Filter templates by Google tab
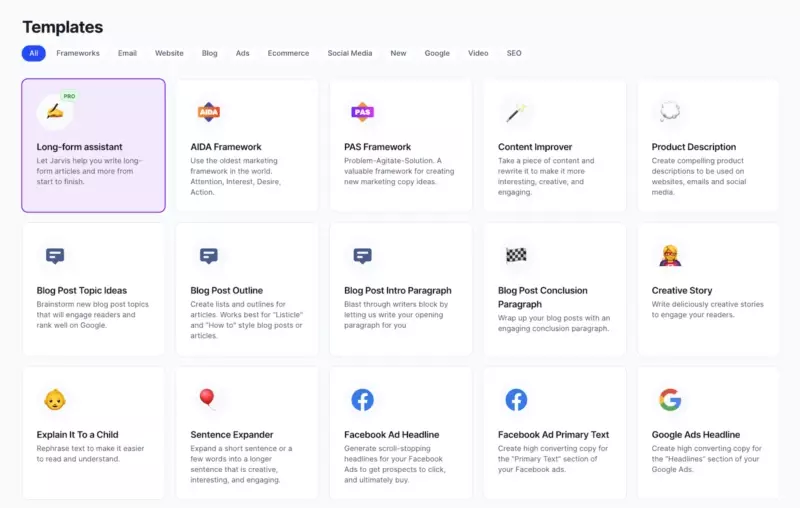Viewport: 800px width, 508px height. pos(437,53)
